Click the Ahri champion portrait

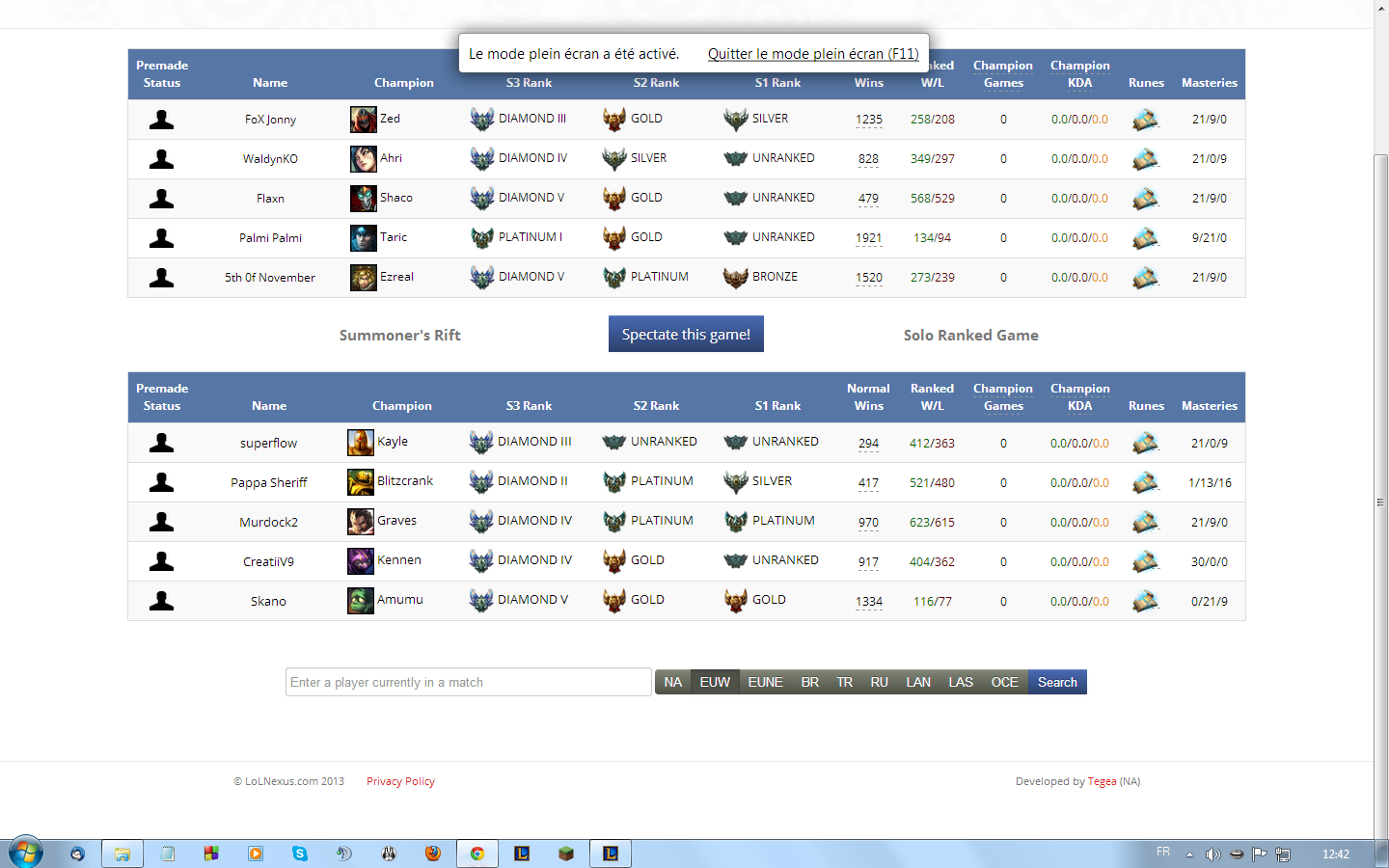tap(364, 159)
